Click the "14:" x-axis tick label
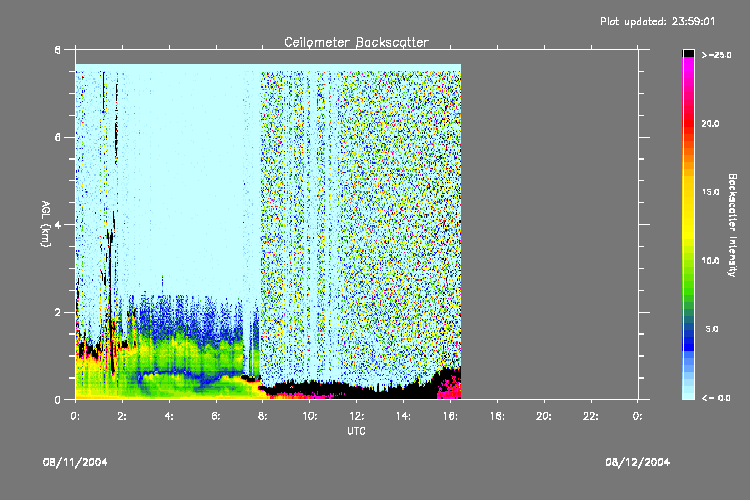 (403, 416)
